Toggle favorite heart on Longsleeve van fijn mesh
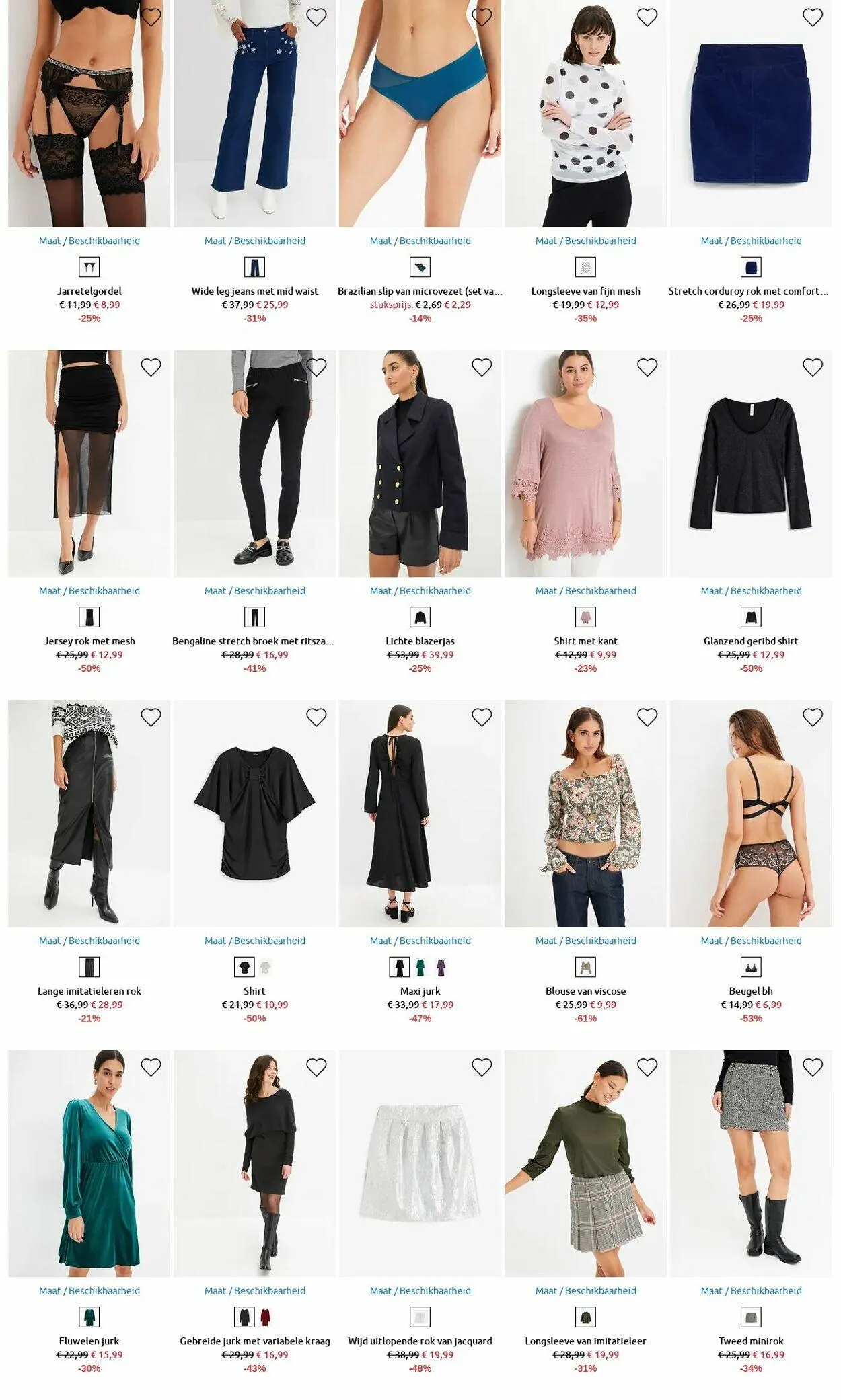The height and width of the screenshot is (1400, 841). [x=647, y=17]
